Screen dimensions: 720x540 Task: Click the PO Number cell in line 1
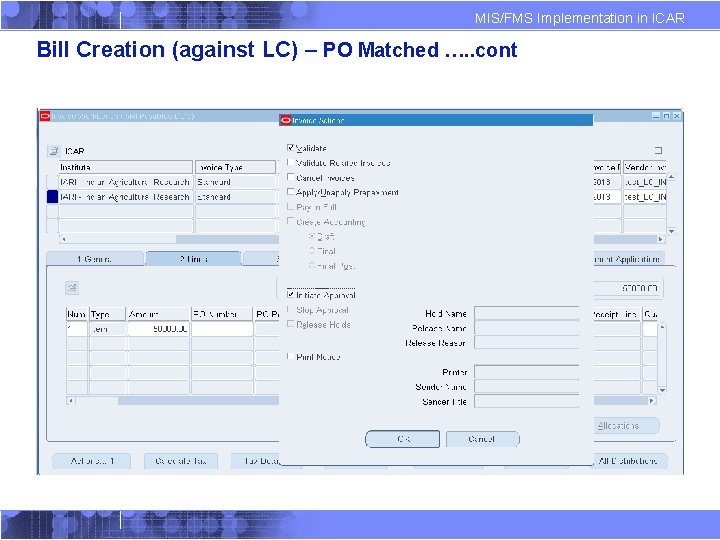click(222, 329)
